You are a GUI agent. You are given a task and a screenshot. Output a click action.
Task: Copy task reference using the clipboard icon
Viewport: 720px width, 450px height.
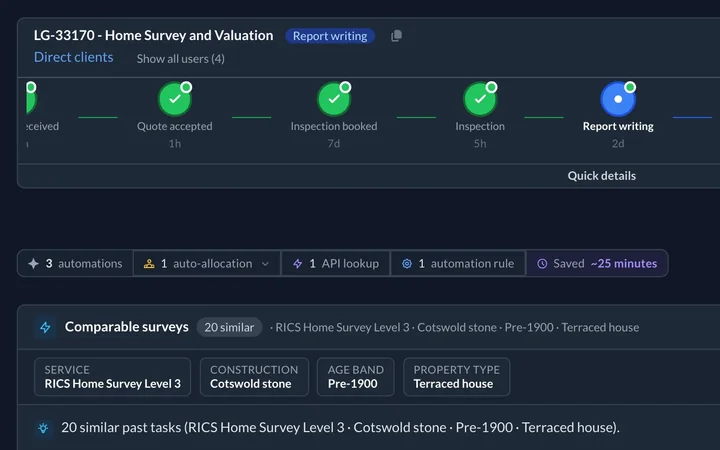click(x=396, y=36)
